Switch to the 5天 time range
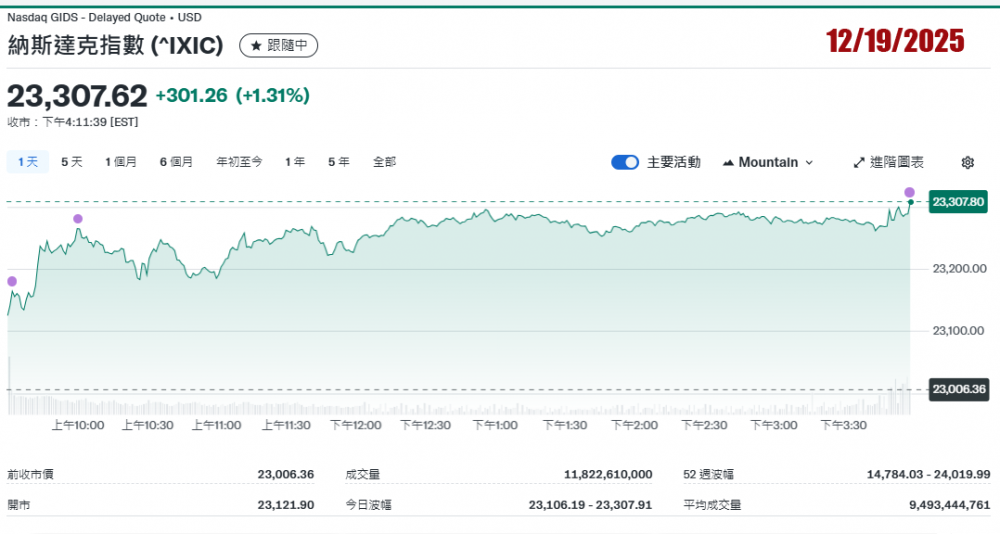The width and height of the screenshot is (1000, 534). 72,162
